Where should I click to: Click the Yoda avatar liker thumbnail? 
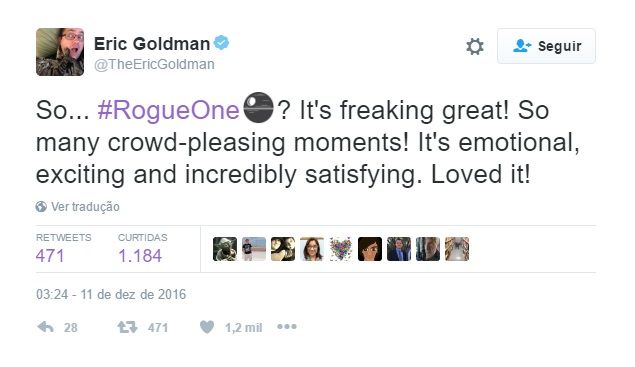[225, 249]
